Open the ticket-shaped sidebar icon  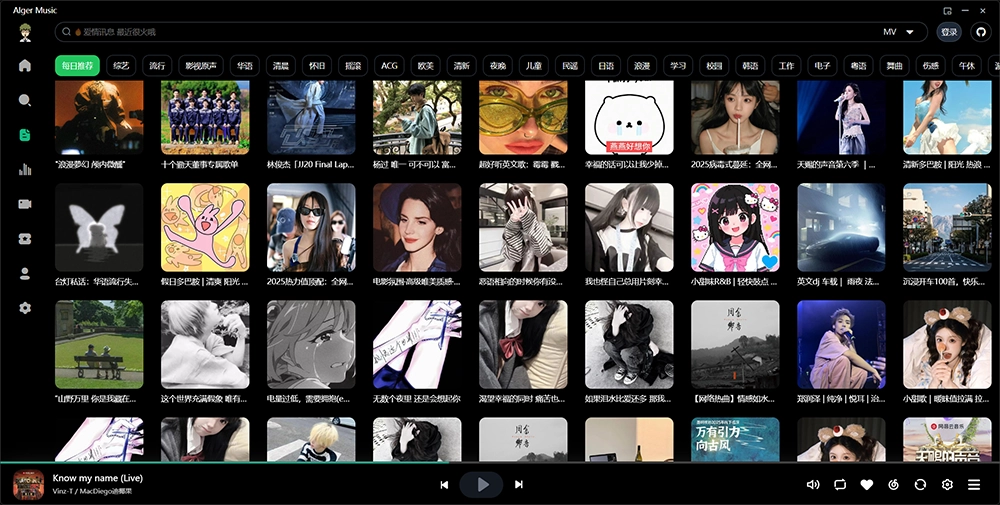pos(25,238)
